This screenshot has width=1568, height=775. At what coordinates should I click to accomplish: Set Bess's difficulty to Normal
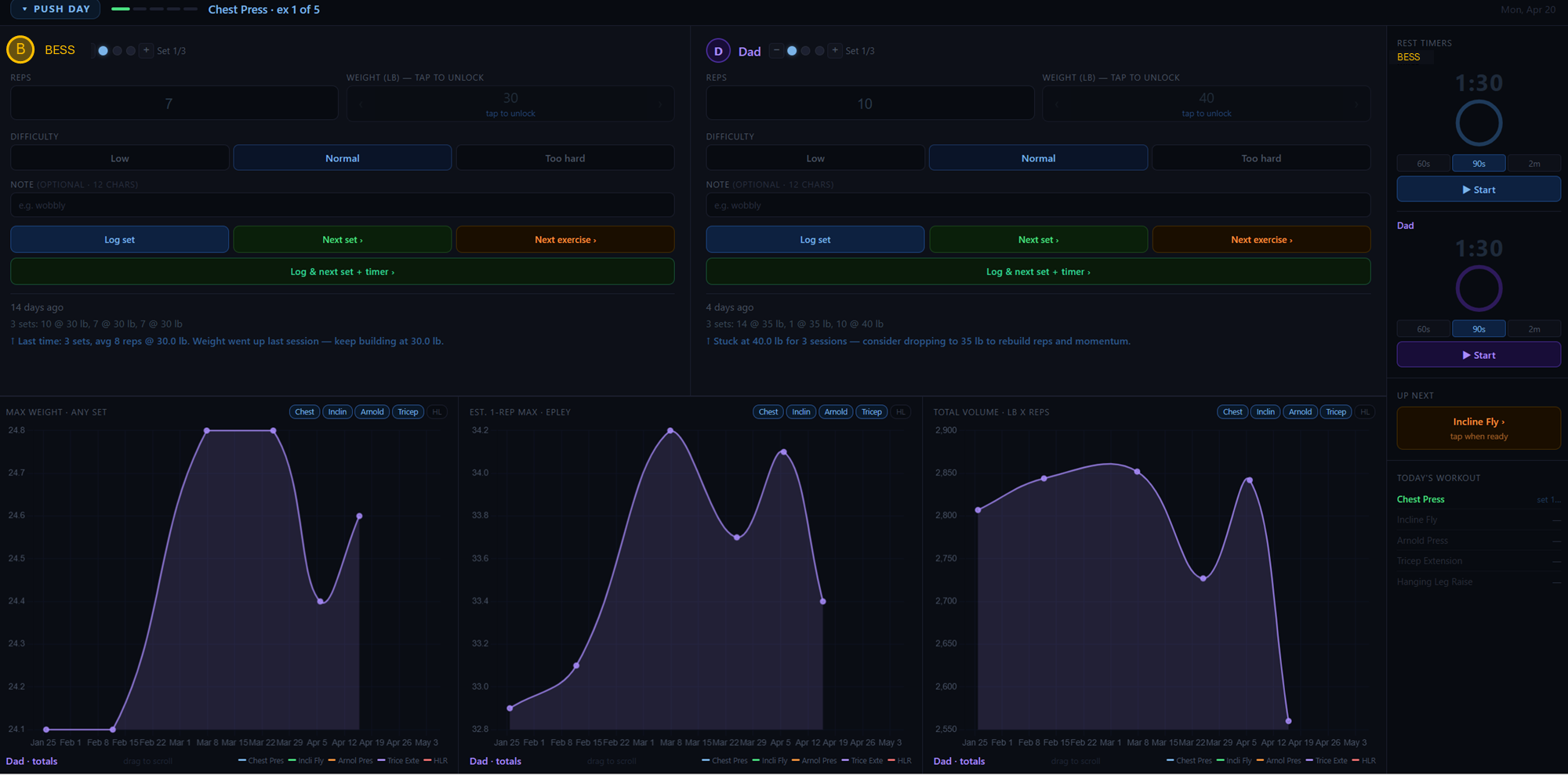343,158
